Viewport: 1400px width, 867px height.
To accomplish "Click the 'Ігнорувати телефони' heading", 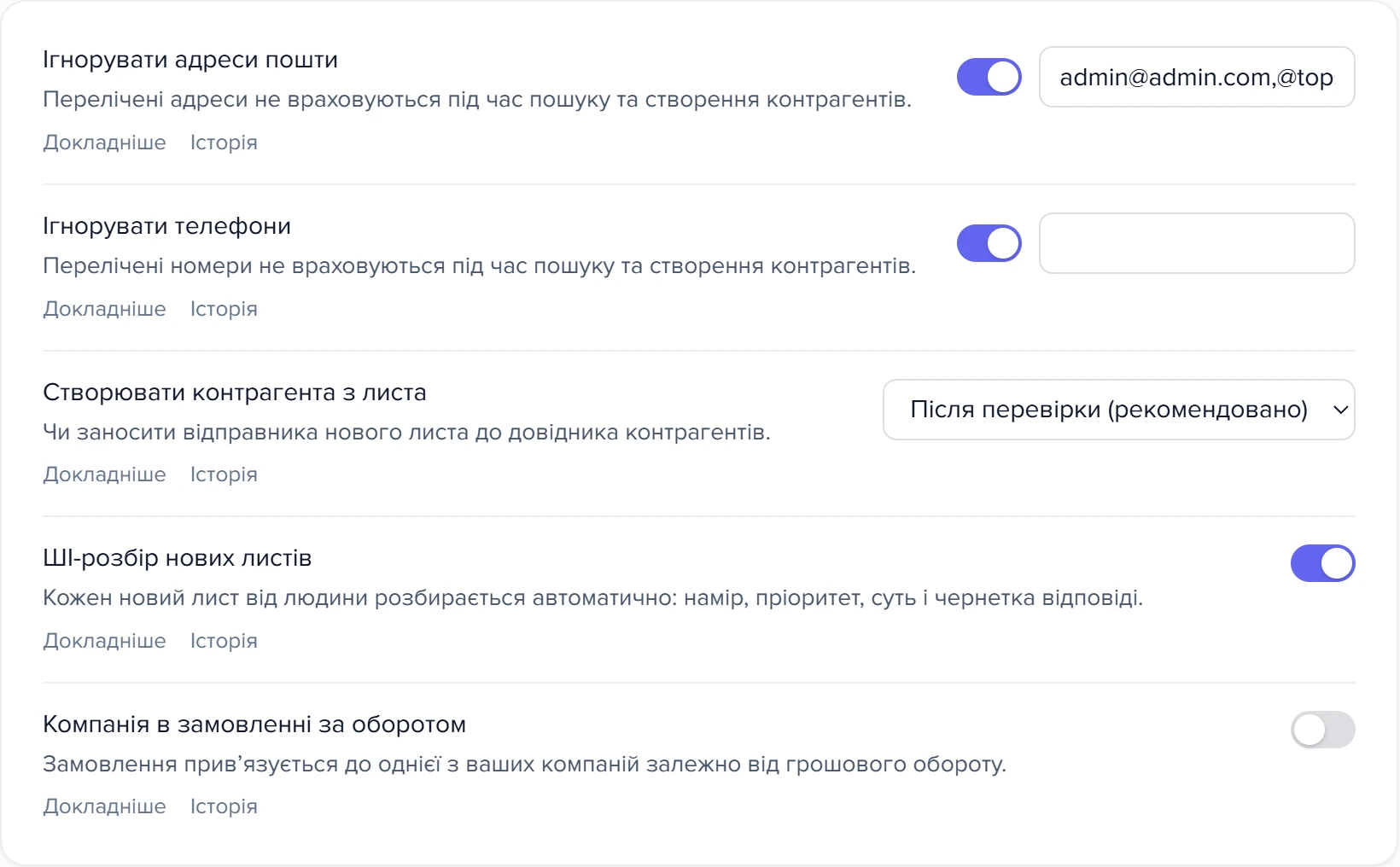I will [166, 226].
